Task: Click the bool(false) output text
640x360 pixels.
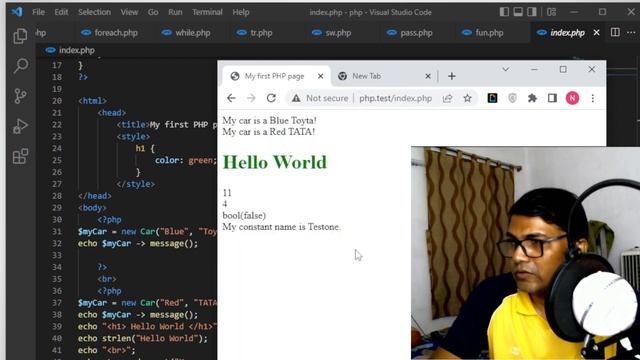Action: click(244, 216)
